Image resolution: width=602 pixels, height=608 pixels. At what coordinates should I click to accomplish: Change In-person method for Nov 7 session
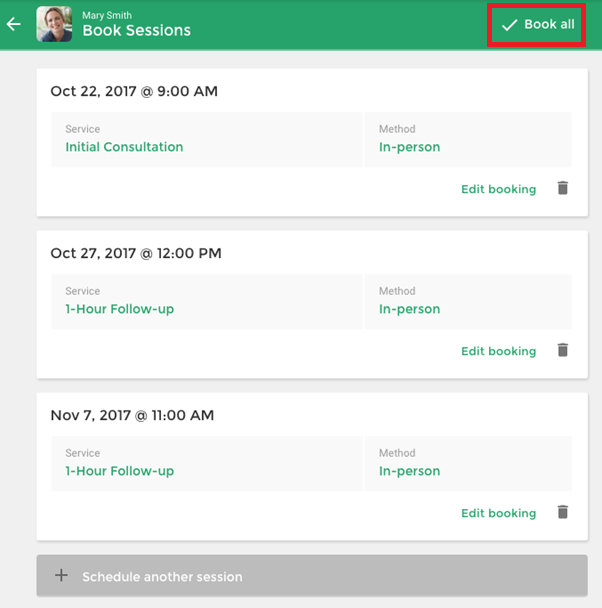(x=468, y=464)
